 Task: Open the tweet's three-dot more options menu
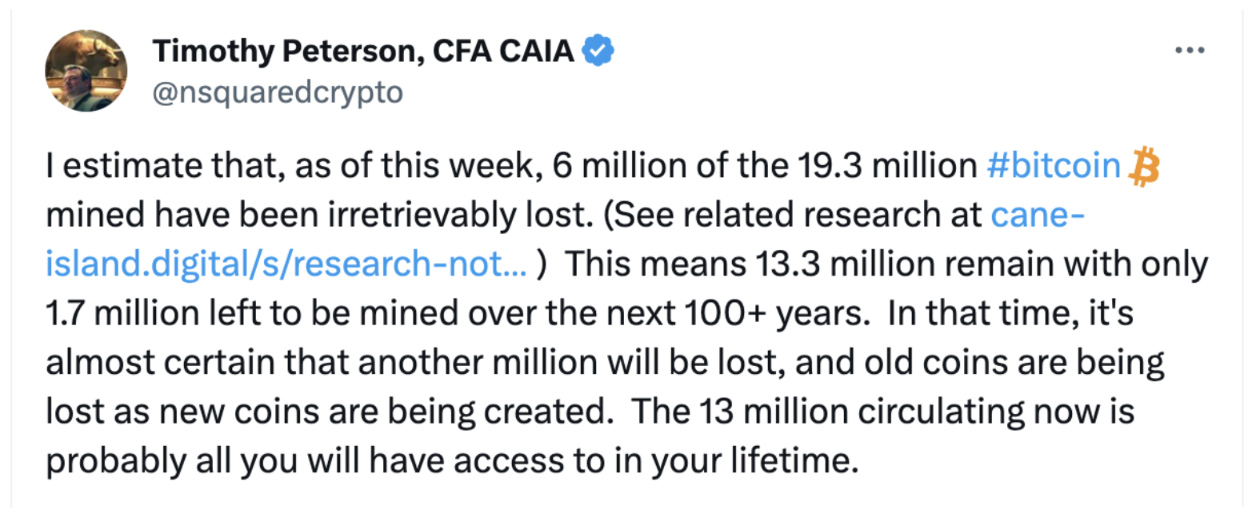1189,51
